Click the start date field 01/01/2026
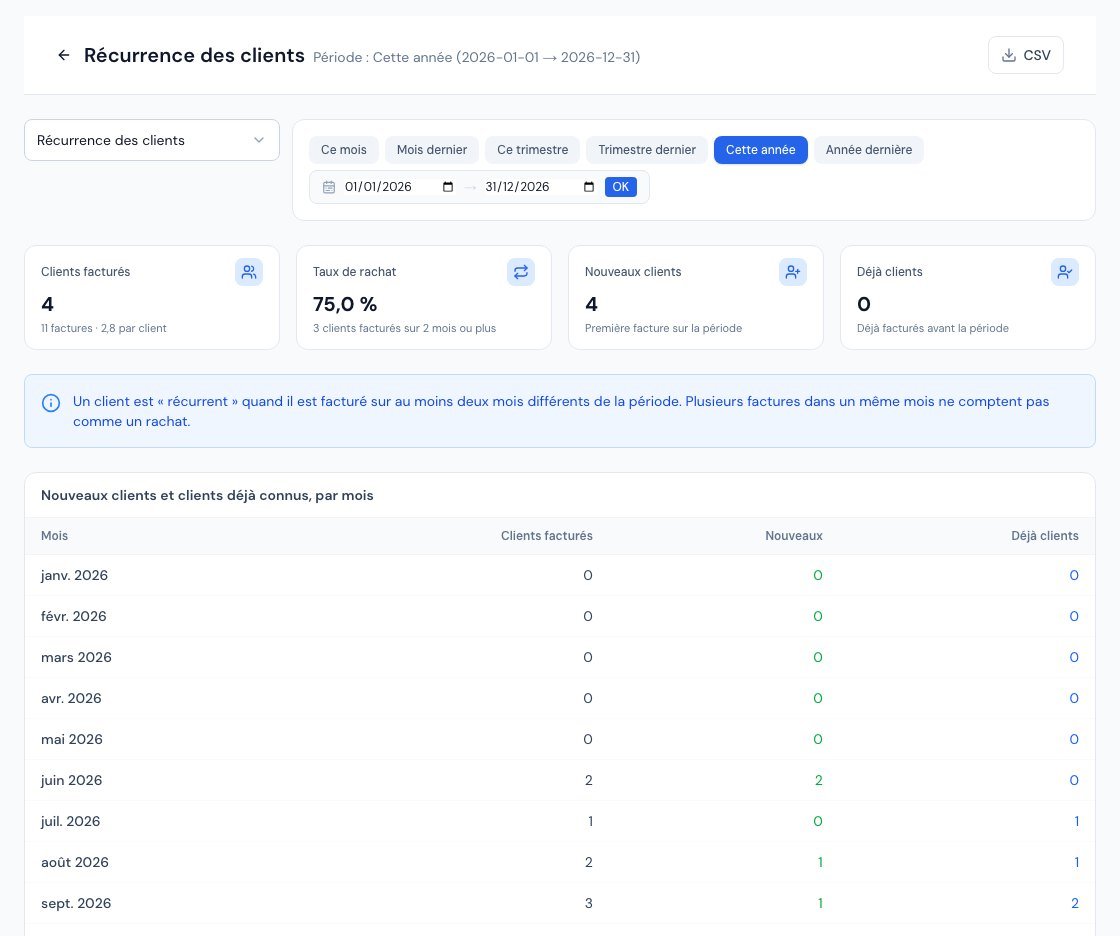Screen dimensions: 1120x936 click(x=399, y=187)
